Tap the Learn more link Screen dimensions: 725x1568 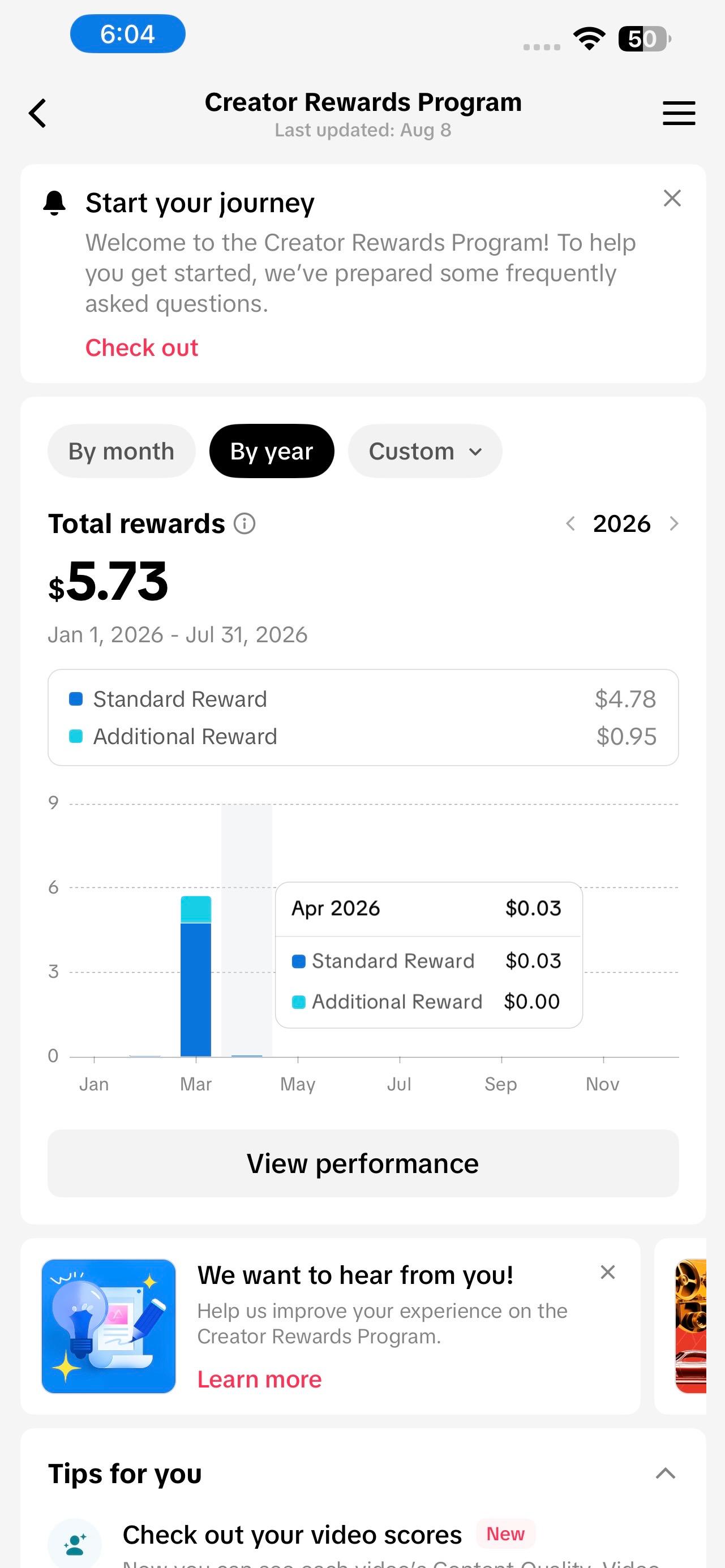tap(259, 1380)
